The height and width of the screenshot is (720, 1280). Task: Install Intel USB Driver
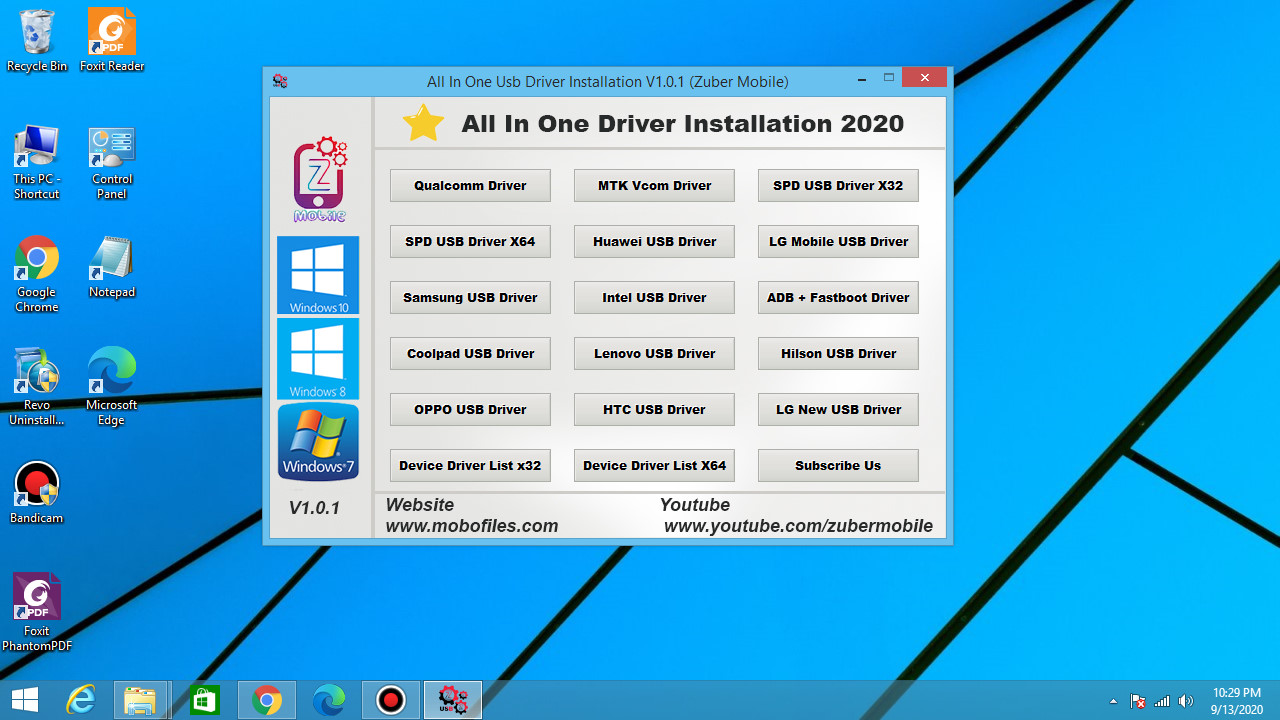coord(654,297)
